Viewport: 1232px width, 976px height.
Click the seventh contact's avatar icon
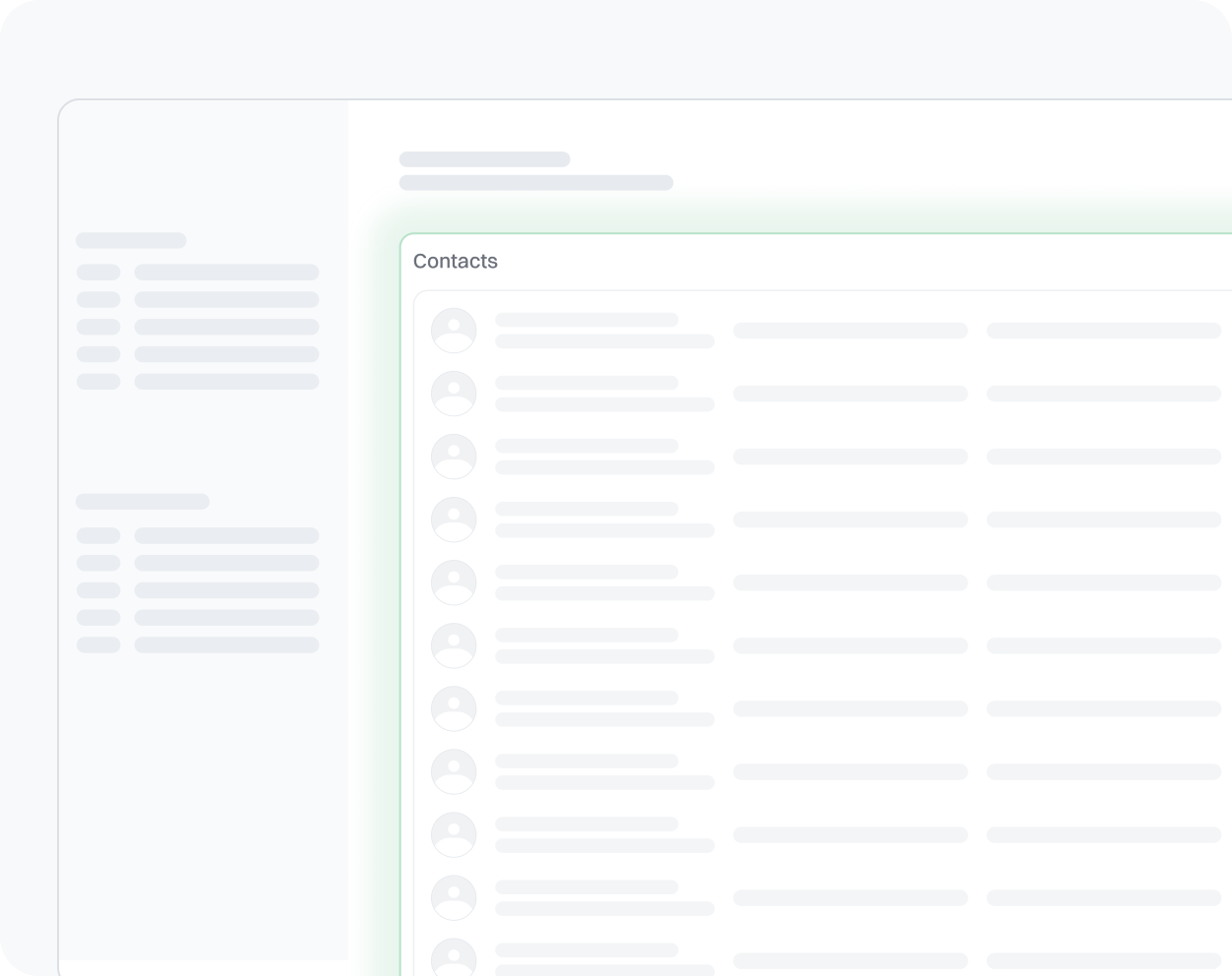point(454,708)
